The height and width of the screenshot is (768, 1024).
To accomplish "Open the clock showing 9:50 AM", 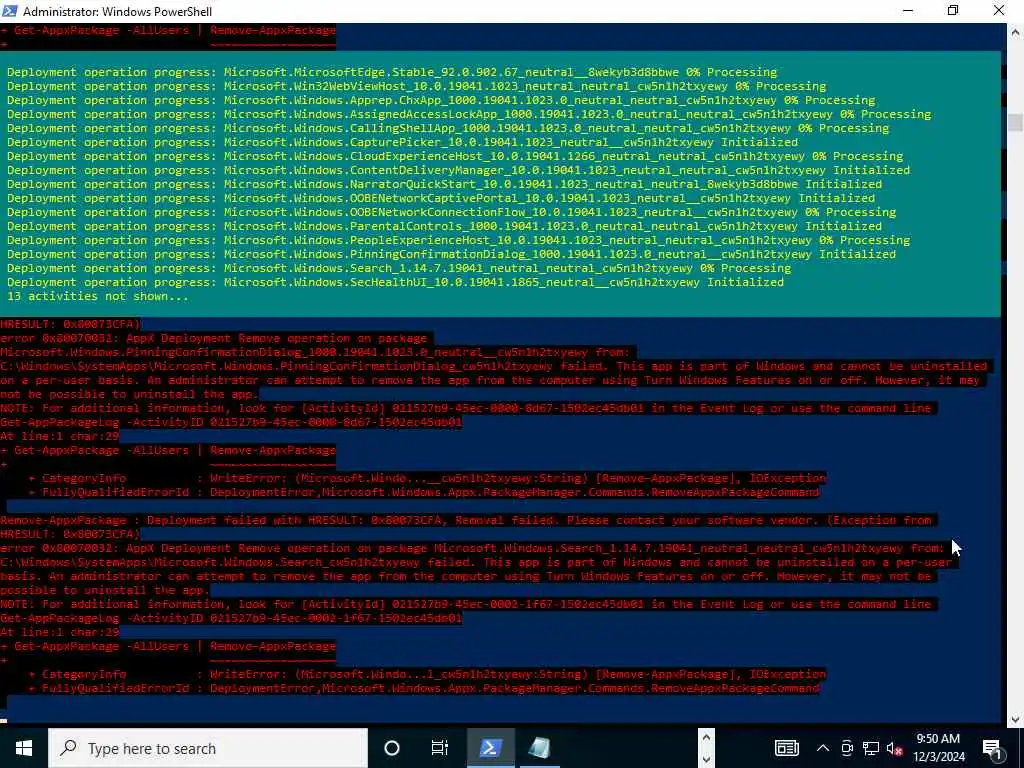I will click(x=938, y=739).
